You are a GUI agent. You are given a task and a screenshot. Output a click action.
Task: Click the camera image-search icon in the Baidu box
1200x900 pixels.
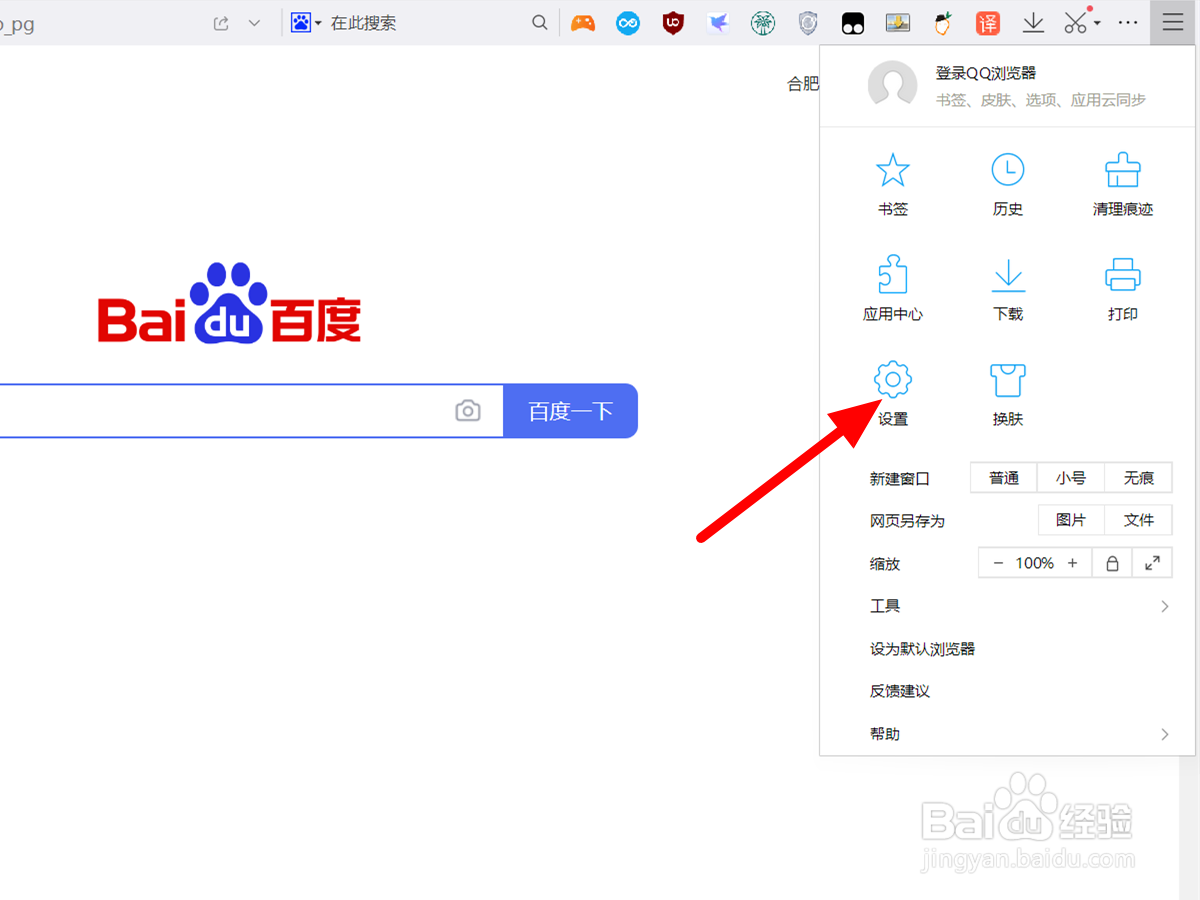[x=467, y=411]
